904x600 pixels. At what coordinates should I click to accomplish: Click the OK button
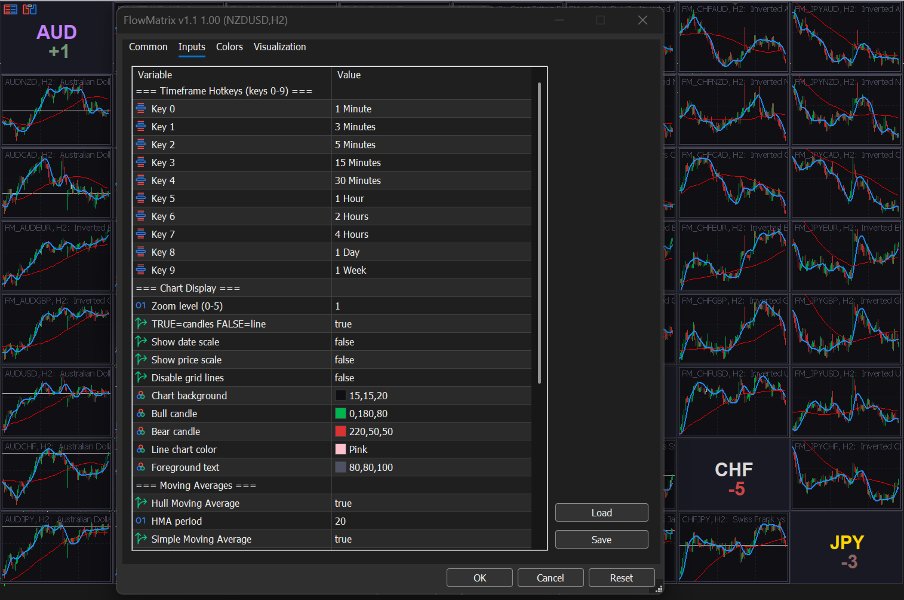pyautogui.click(x=479, y=578)
